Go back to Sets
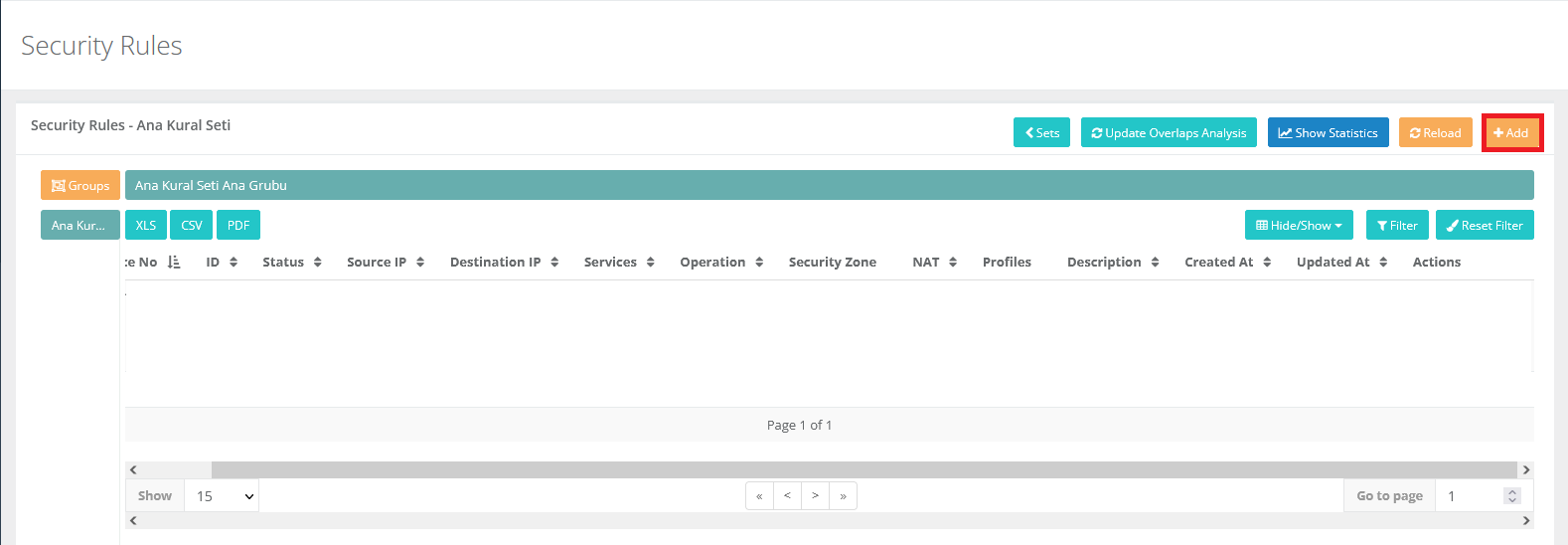 1041,132
